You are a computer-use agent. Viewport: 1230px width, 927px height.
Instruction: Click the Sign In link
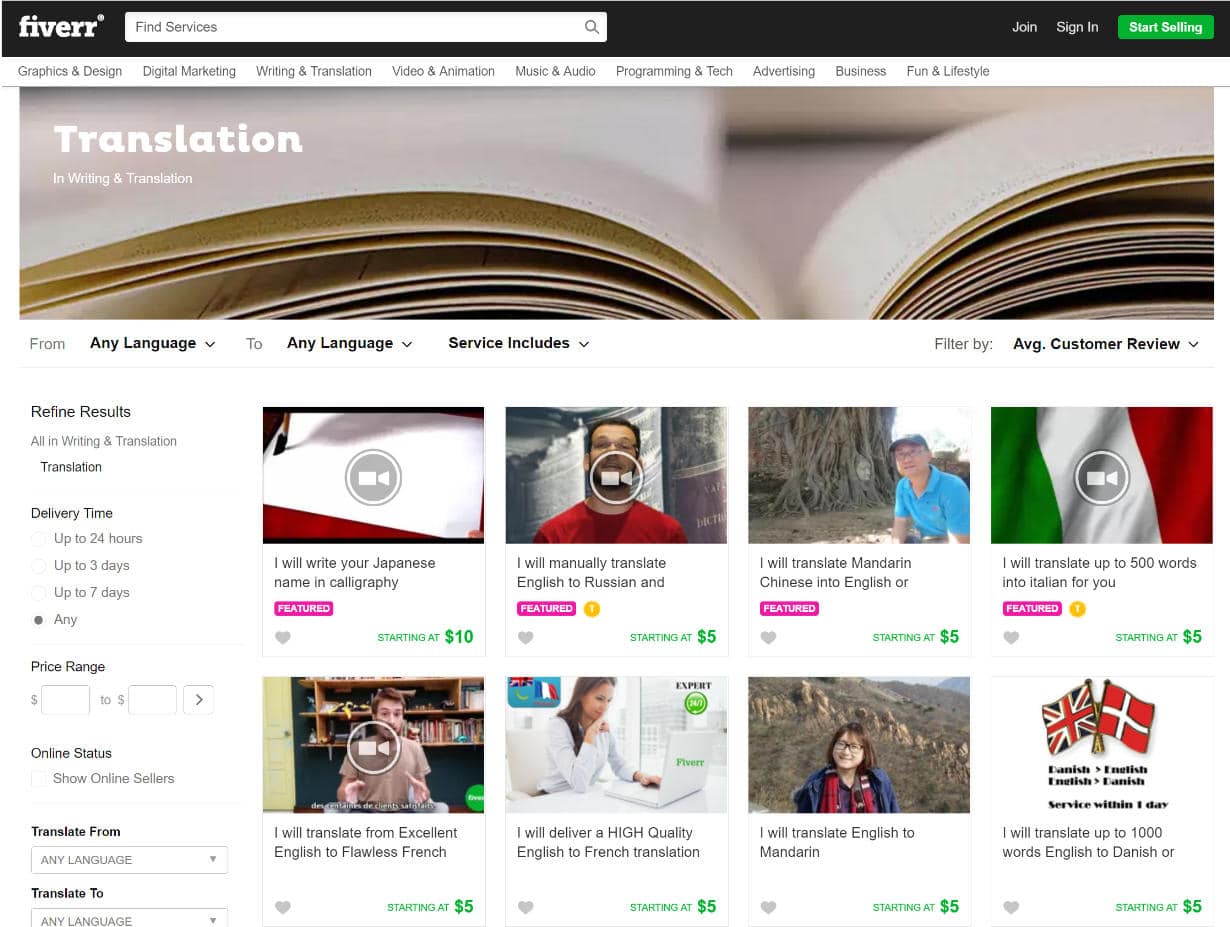1077,27
